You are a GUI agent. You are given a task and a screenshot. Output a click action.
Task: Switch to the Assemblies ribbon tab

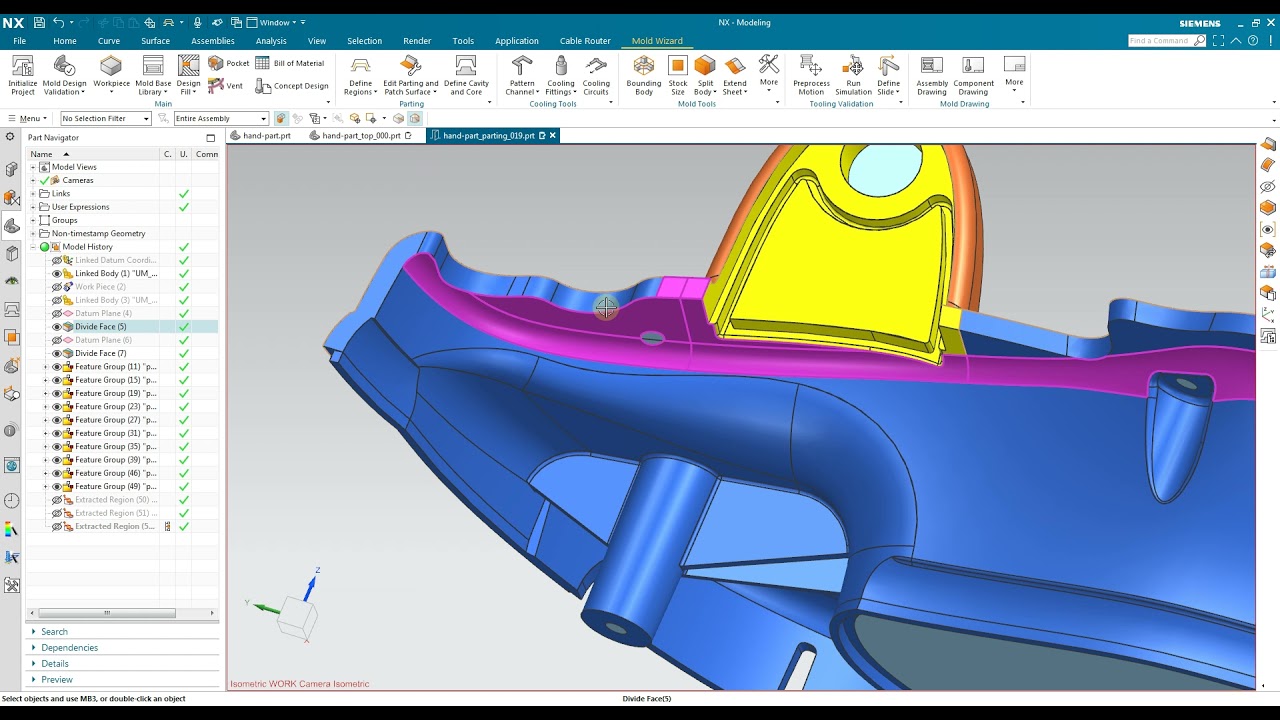click(x=213, y=41)
